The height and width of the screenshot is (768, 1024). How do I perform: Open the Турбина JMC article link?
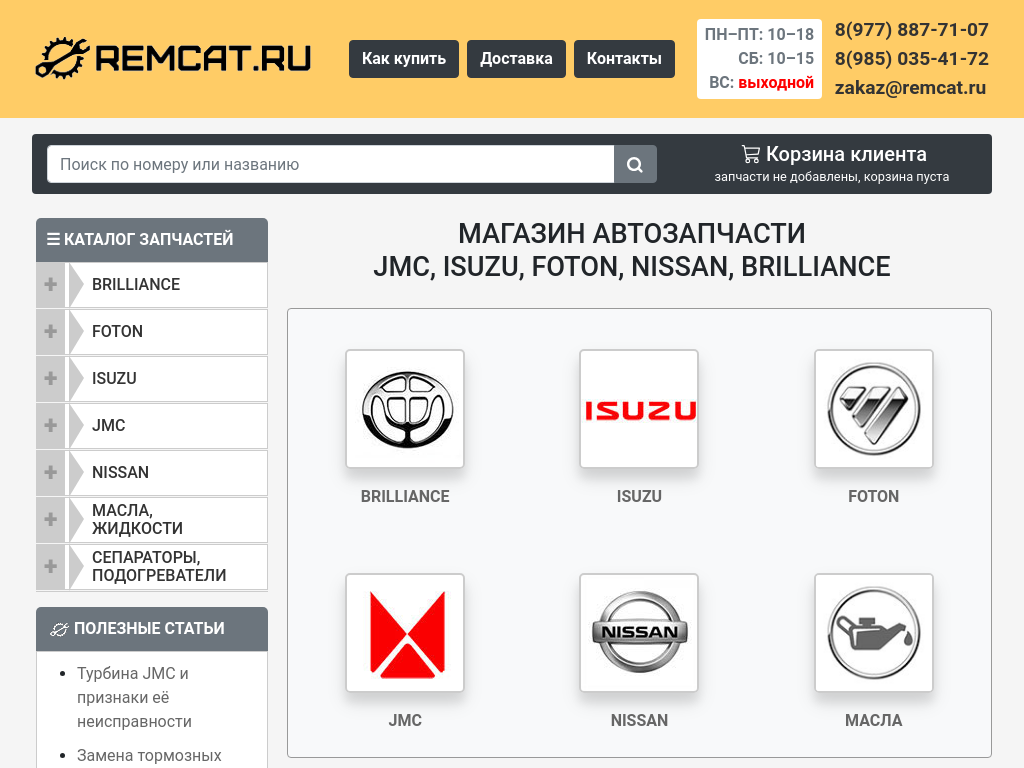point(135,697)
